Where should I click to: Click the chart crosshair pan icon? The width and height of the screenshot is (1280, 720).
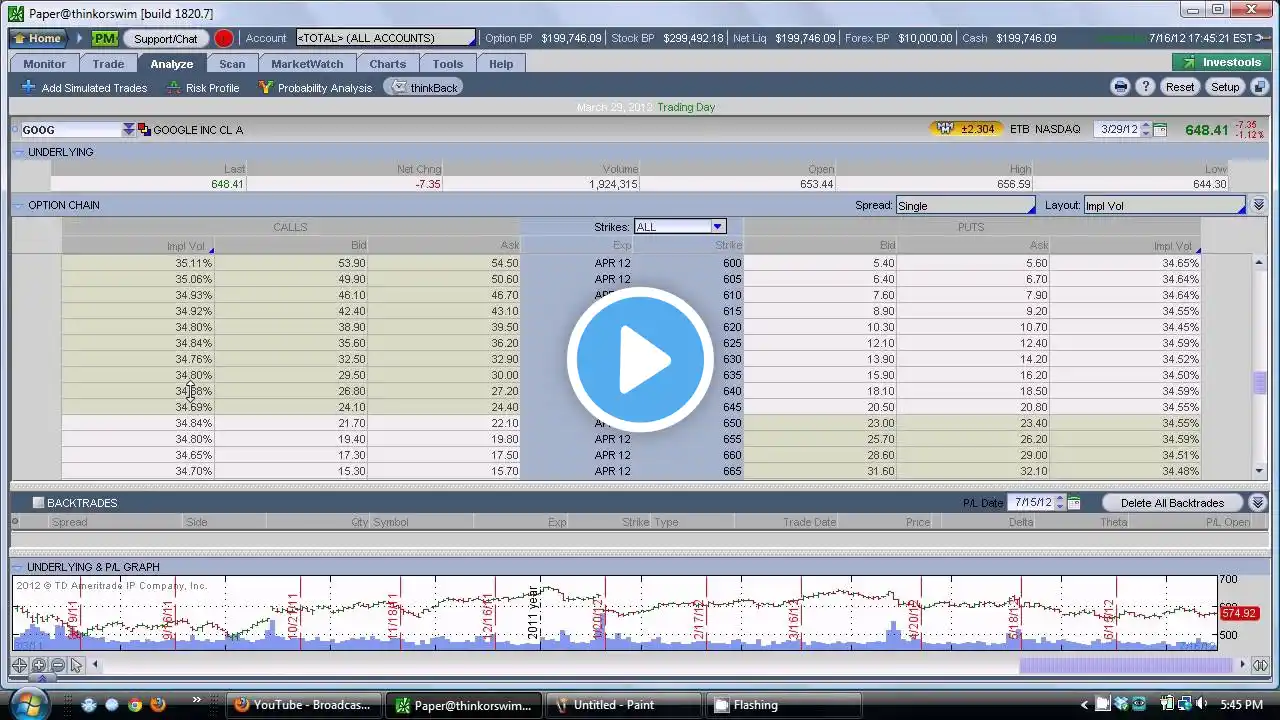(x=19, y=665)
